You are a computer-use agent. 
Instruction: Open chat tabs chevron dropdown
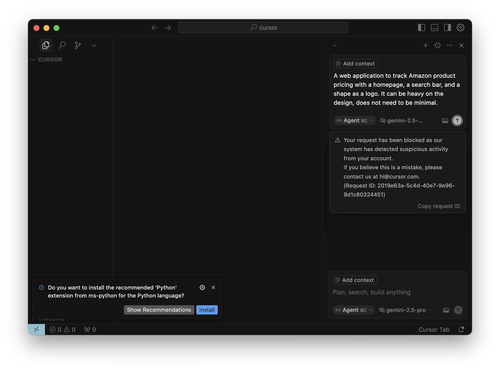(335, 45)
